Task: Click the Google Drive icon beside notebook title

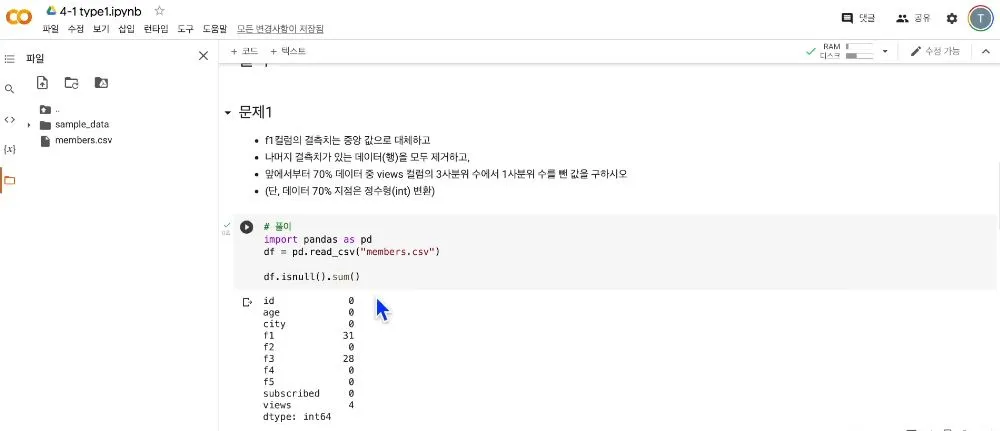Action: coord(51,10)
